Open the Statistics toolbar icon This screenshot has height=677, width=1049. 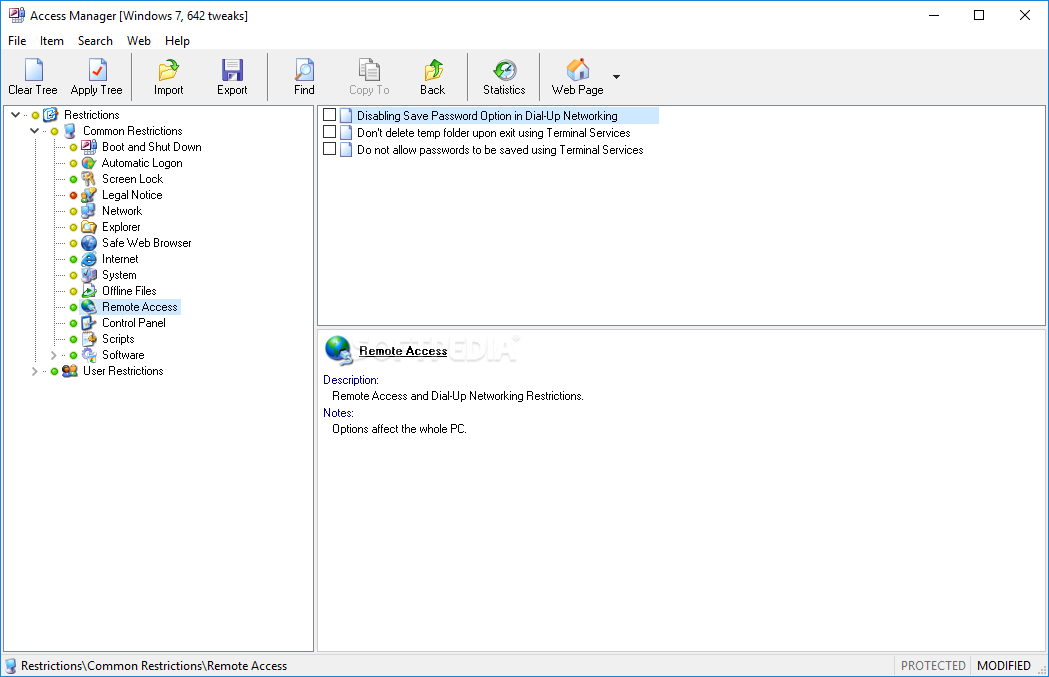(x=504, y=70)
